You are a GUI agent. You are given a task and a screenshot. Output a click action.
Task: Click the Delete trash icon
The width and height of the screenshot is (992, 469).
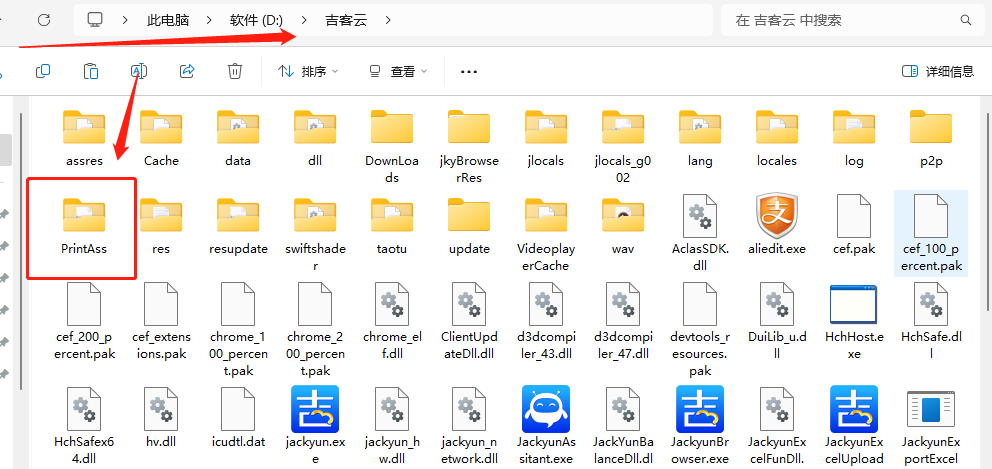click(235, 72)
